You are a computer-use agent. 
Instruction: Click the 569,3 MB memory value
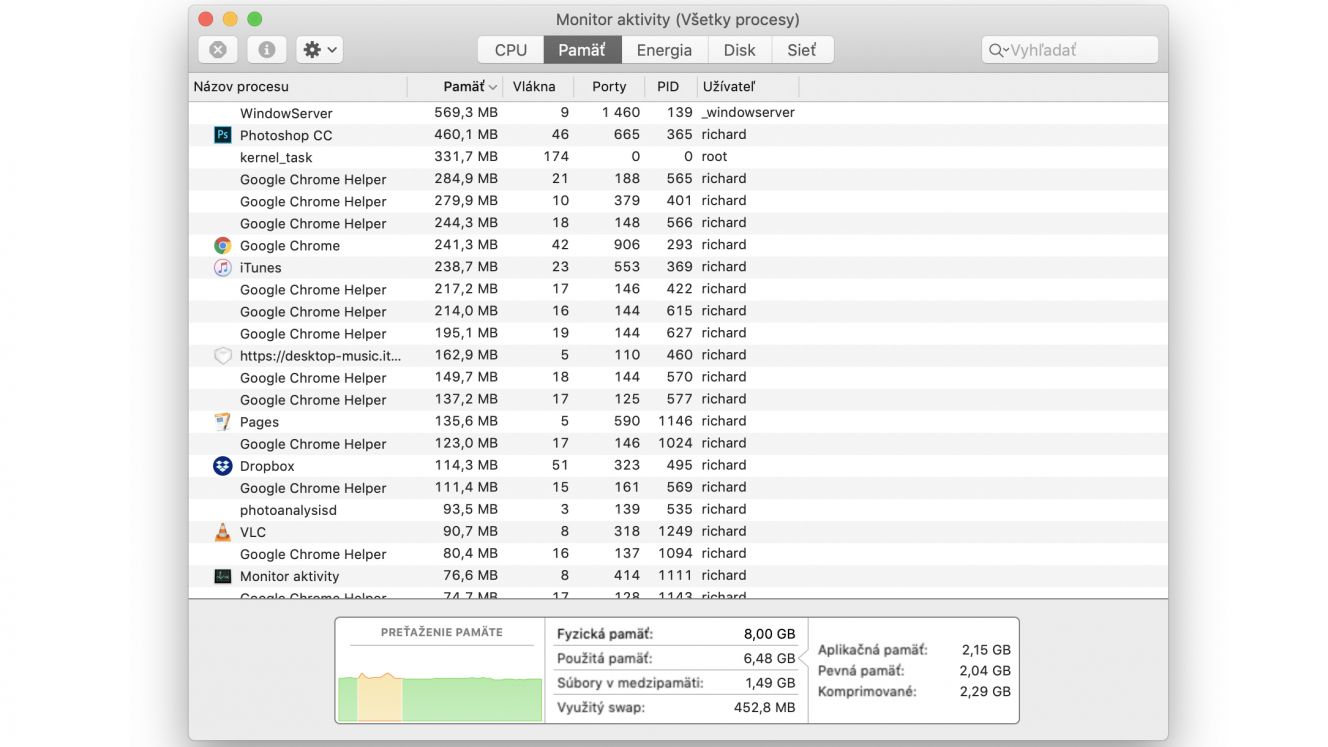pyautogui.click(x=466, y=113)
